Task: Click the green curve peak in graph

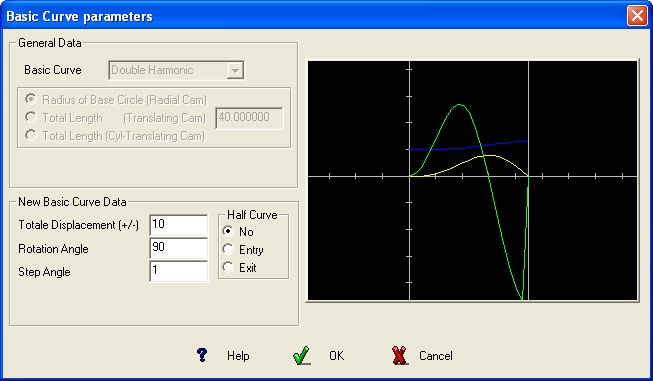Action: 459,105
